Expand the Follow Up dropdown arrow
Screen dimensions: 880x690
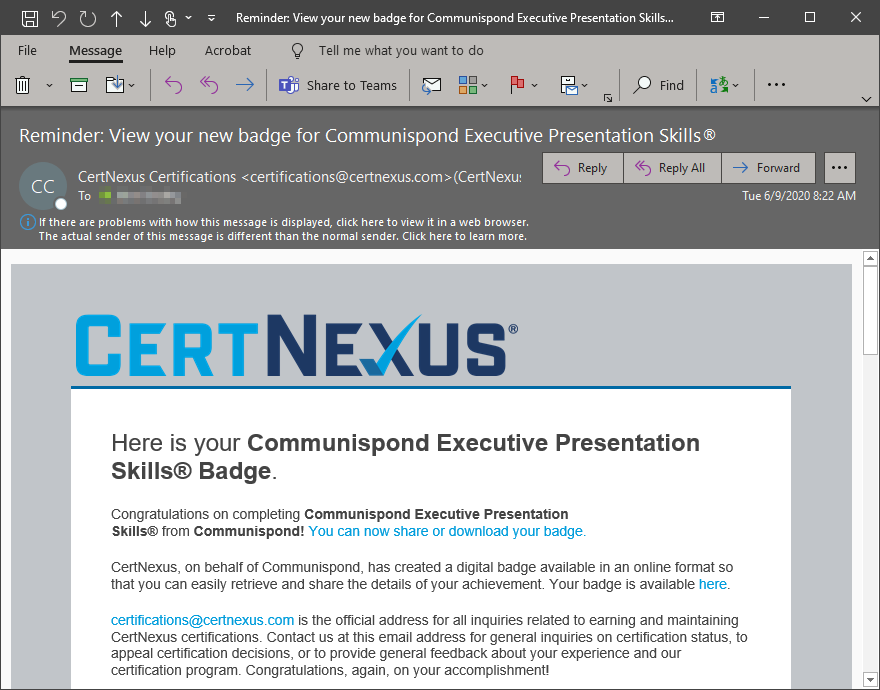(x=534, y=85)
